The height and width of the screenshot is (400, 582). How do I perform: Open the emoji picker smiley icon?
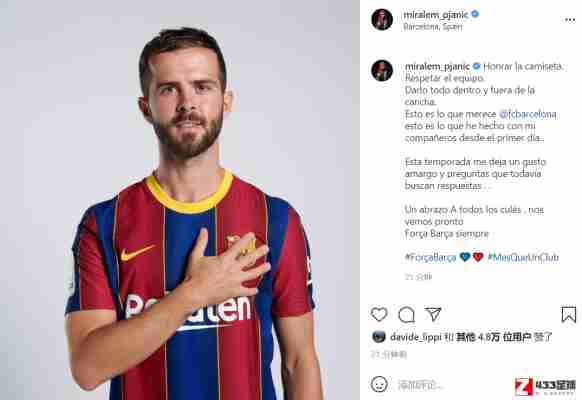coord(379,384)
